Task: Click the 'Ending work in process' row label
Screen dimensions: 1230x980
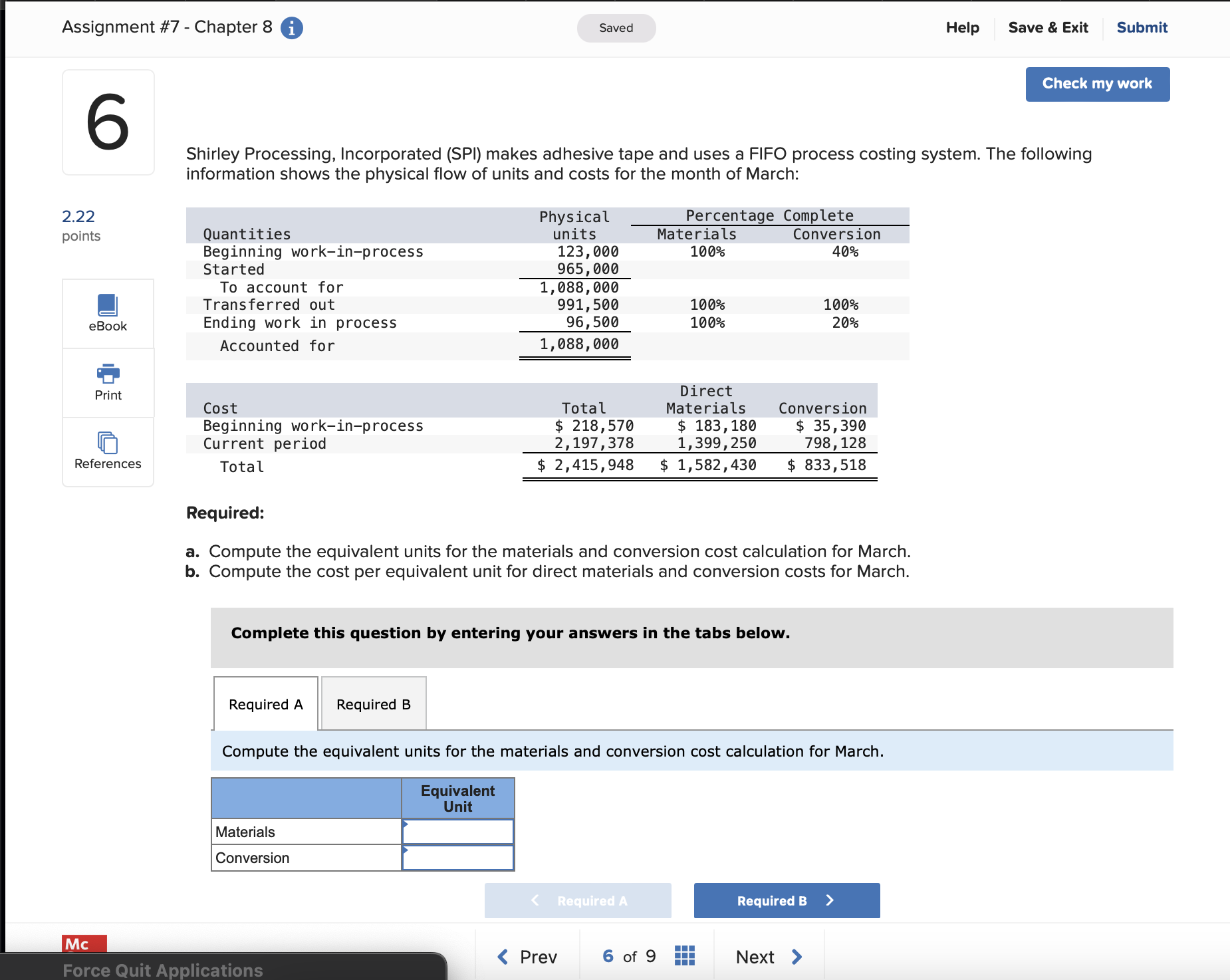Action: pyautogui.click(x=300, y=322)
